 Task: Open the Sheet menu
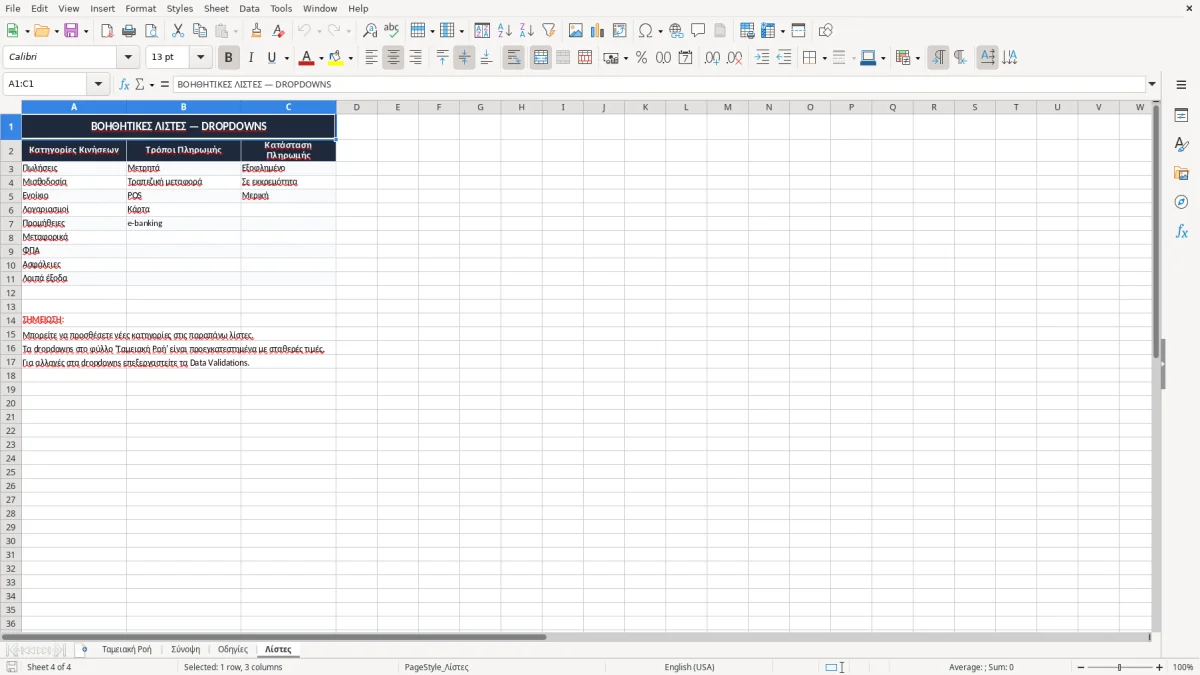click(x=217, y=8)
